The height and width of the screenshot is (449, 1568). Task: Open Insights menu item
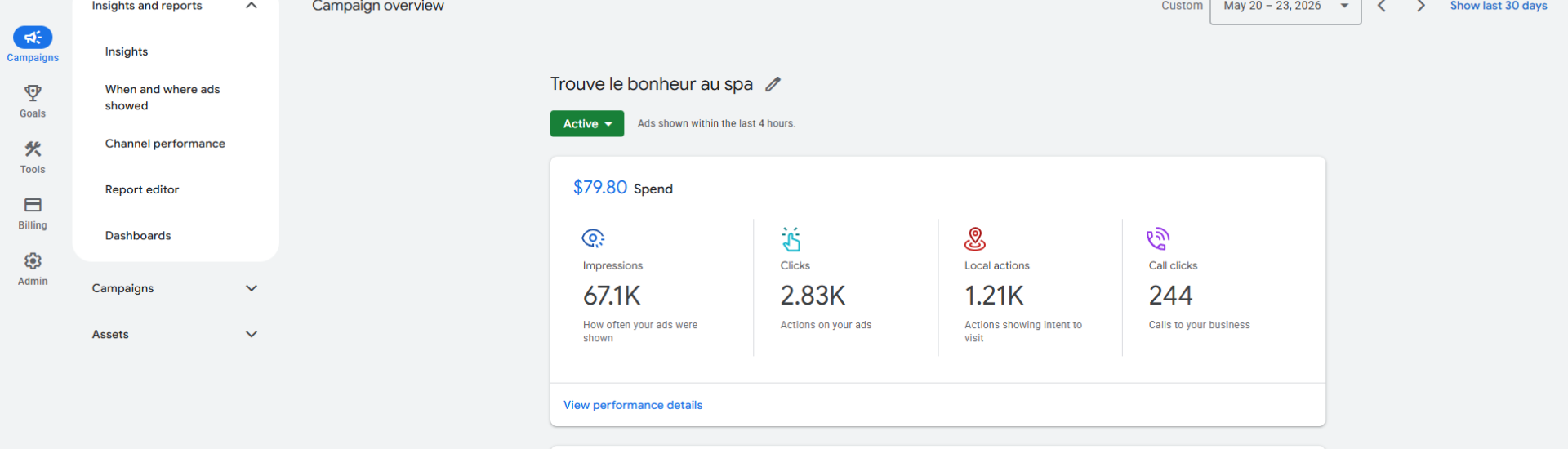click(127, 51)
